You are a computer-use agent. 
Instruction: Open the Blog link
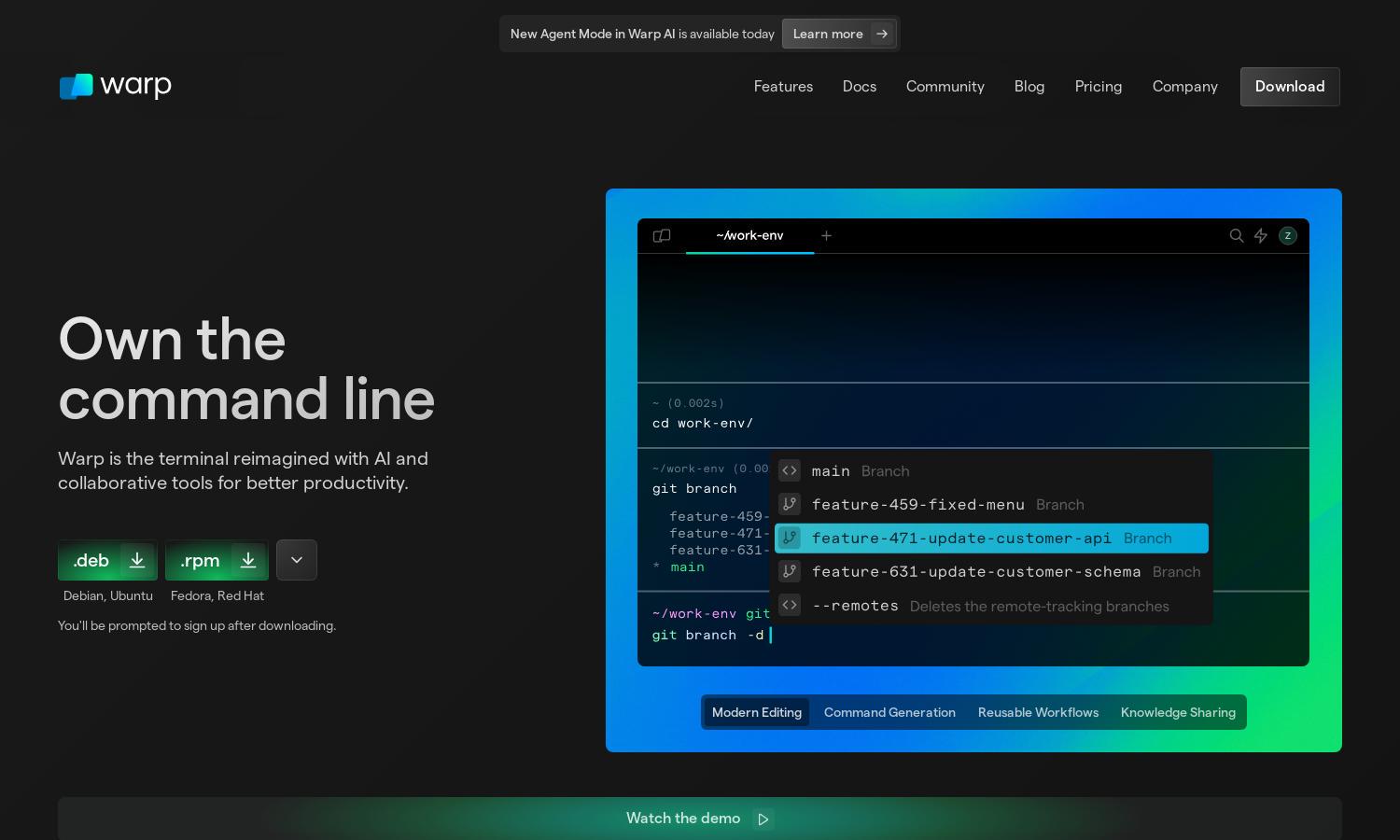click(x=1029, y=87)
